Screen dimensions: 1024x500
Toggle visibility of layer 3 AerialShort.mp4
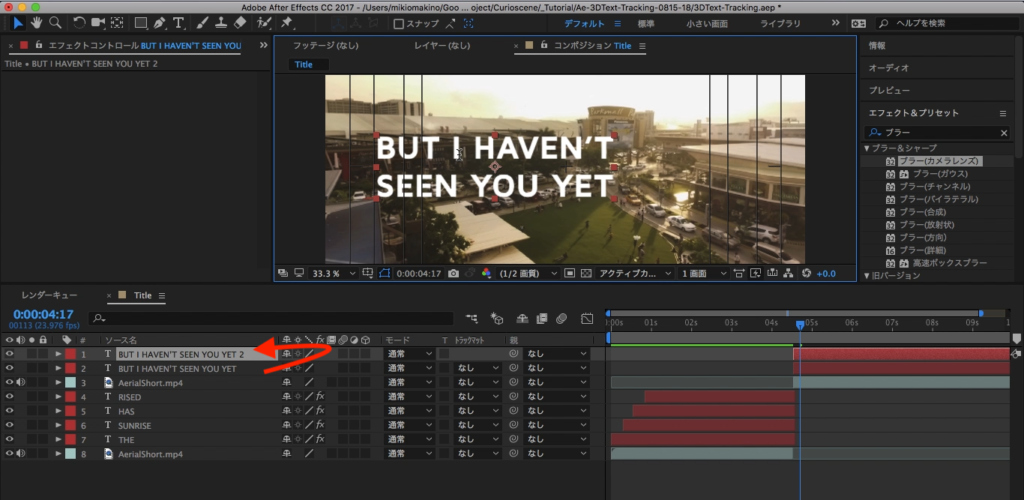tap(10, 383)
